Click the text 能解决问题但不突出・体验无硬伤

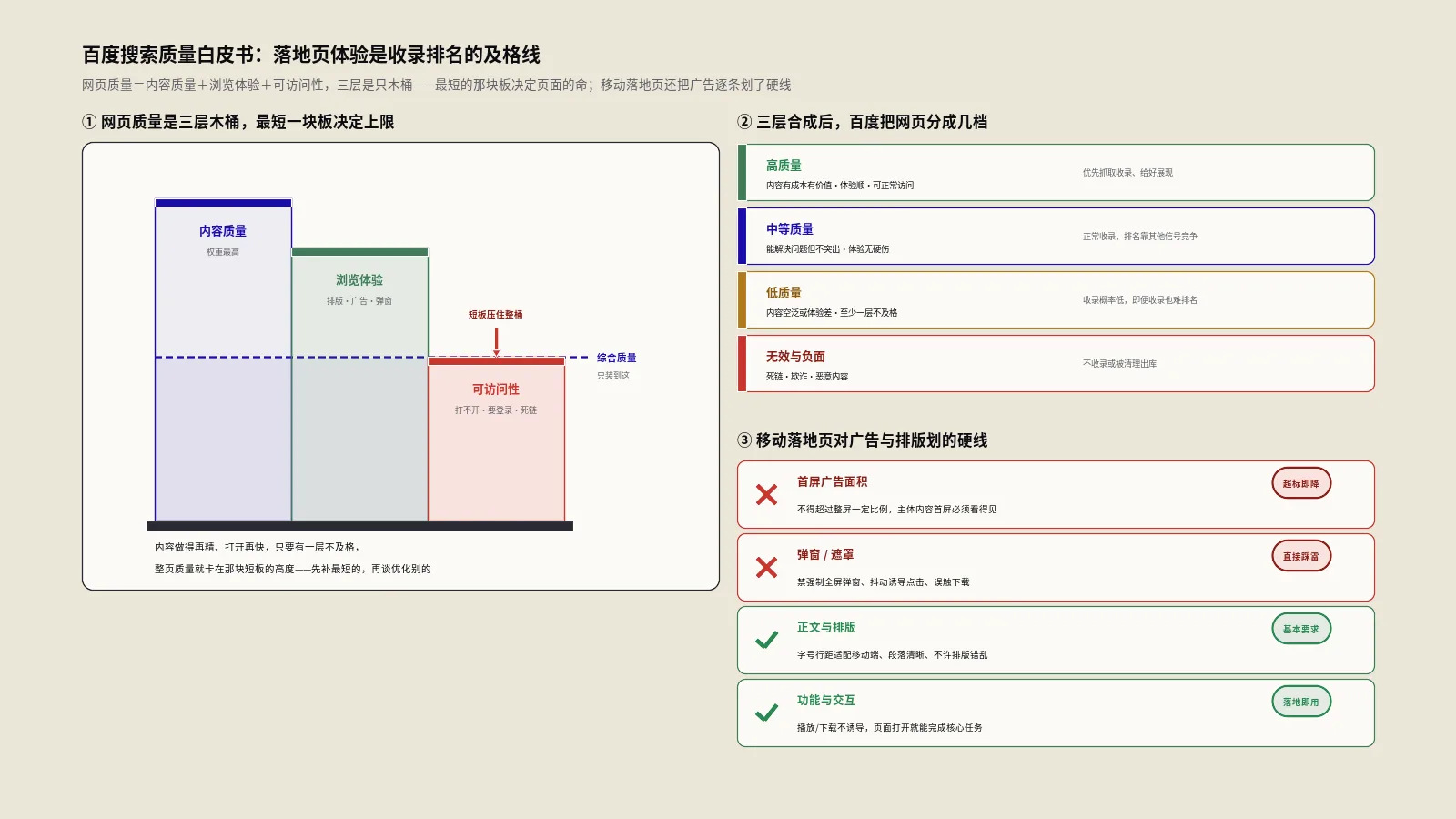(828, 249)
